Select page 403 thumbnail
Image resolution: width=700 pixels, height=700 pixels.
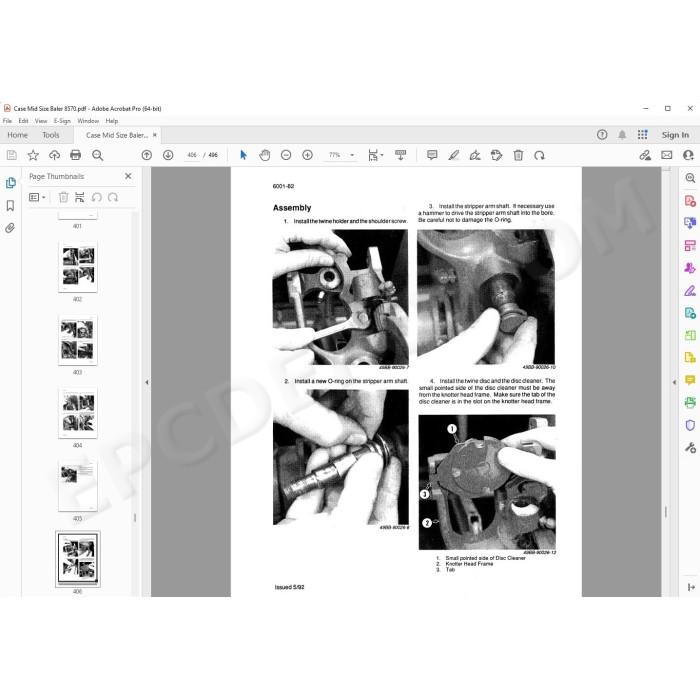coord(78,340)
